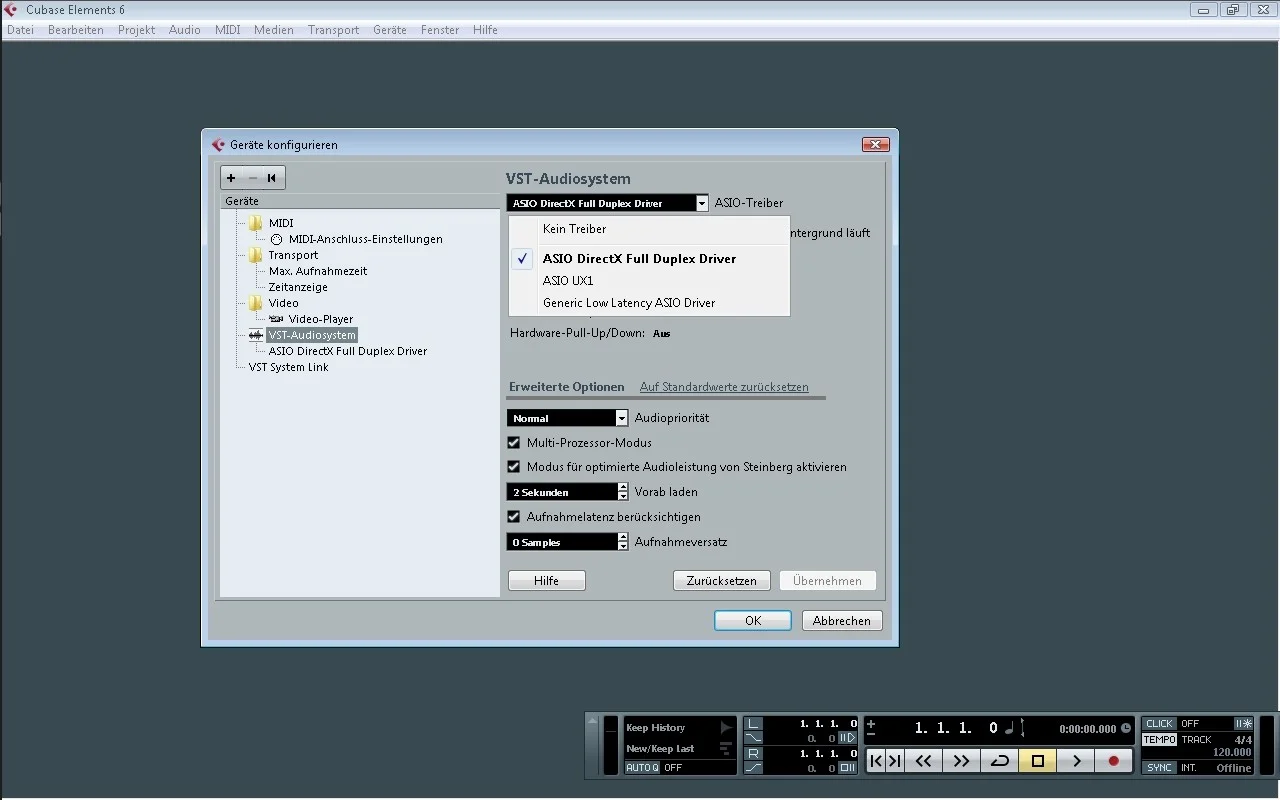
Task: Click the plus icon to add device
Action: [x=231, y=178]
